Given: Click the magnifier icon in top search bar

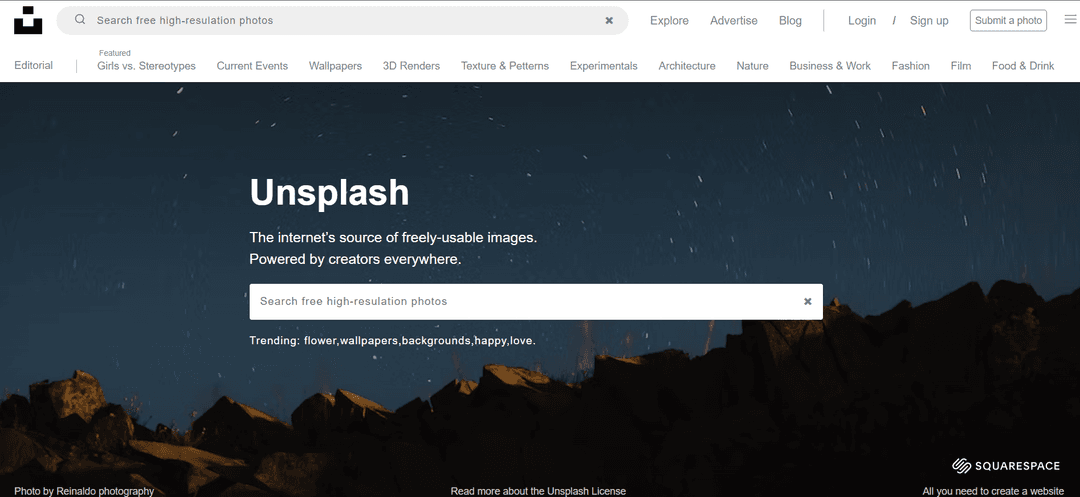Looking at the screenshot, I should [x=80, y=20].
